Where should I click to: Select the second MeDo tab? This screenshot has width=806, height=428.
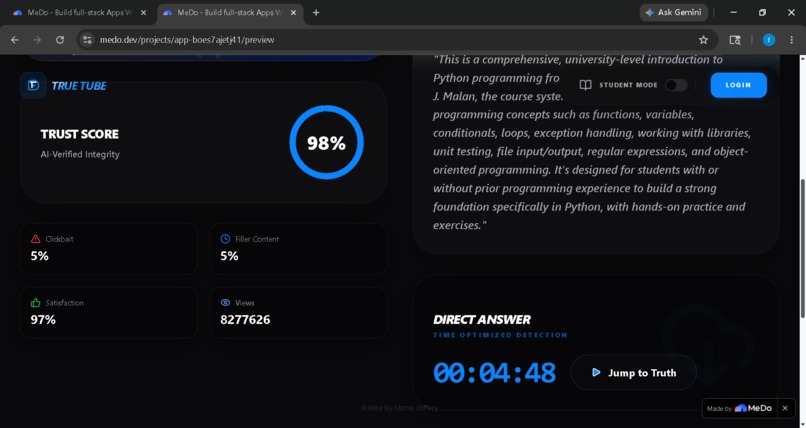[230, 12]
